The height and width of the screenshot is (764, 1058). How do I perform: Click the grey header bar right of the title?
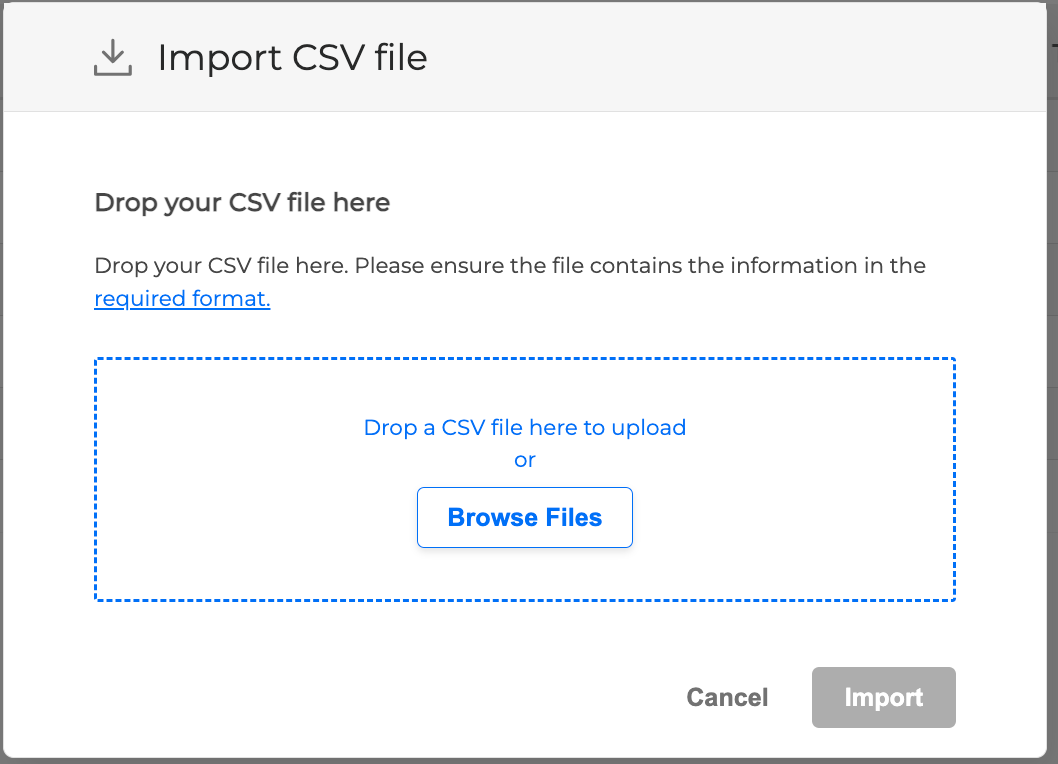click(x=720, y=58)
